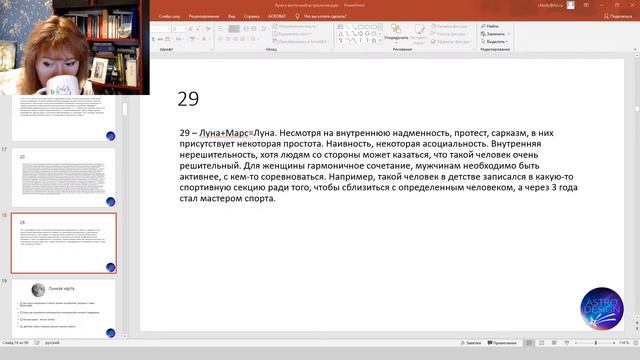Switch to the Вид tab
The image size is (640, 360).
click(x=231, y=16)
